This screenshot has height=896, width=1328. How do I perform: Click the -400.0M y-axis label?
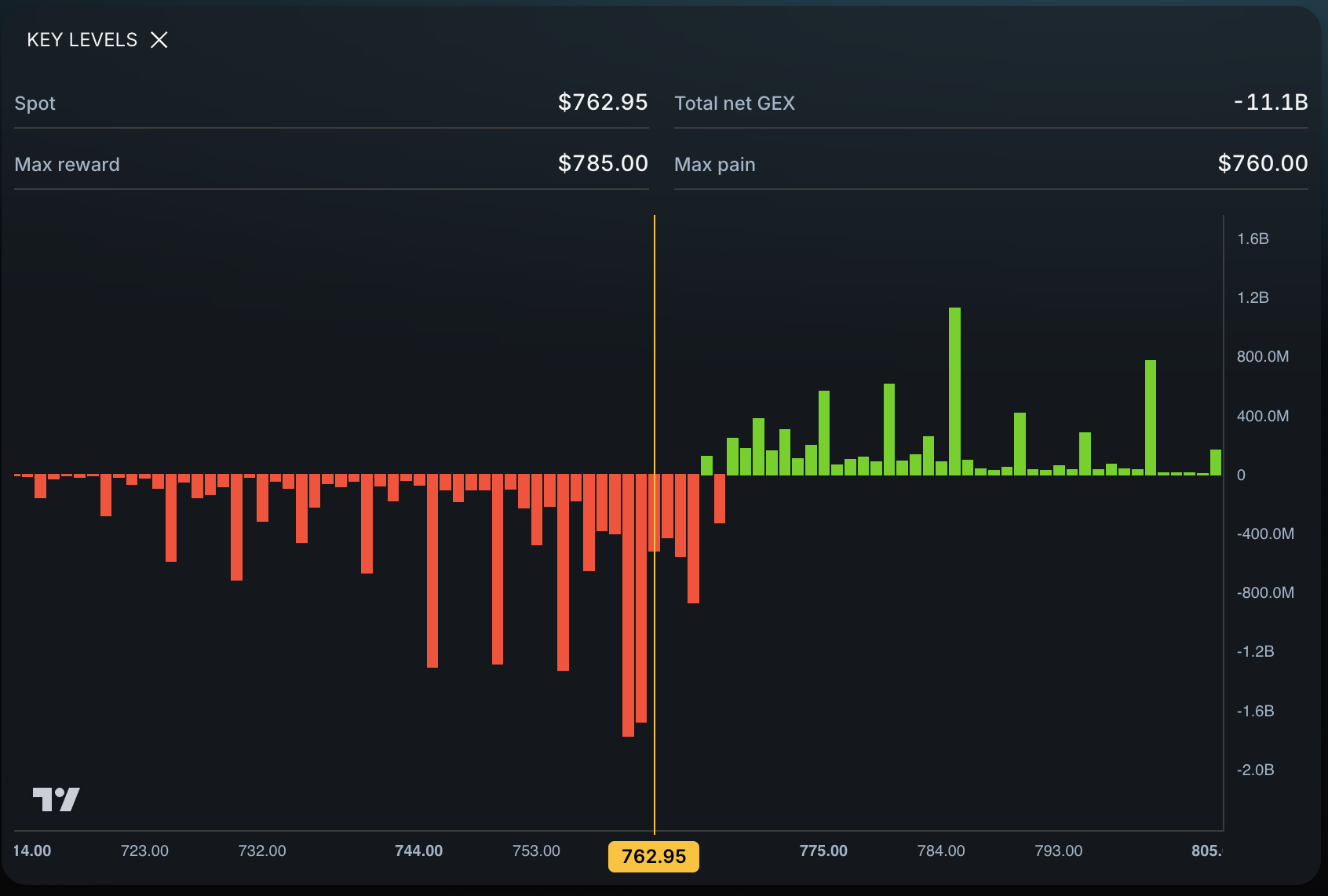(1265, 534)
